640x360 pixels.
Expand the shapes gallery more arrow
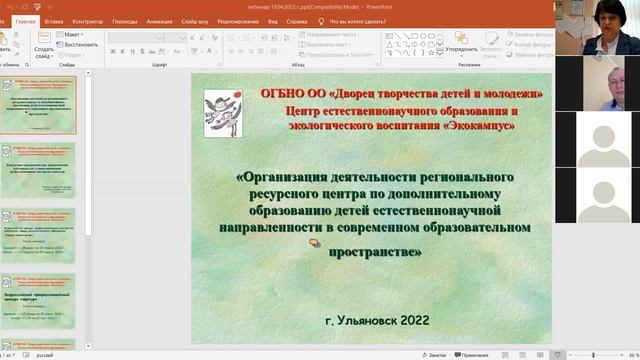[x=440, y=53]
